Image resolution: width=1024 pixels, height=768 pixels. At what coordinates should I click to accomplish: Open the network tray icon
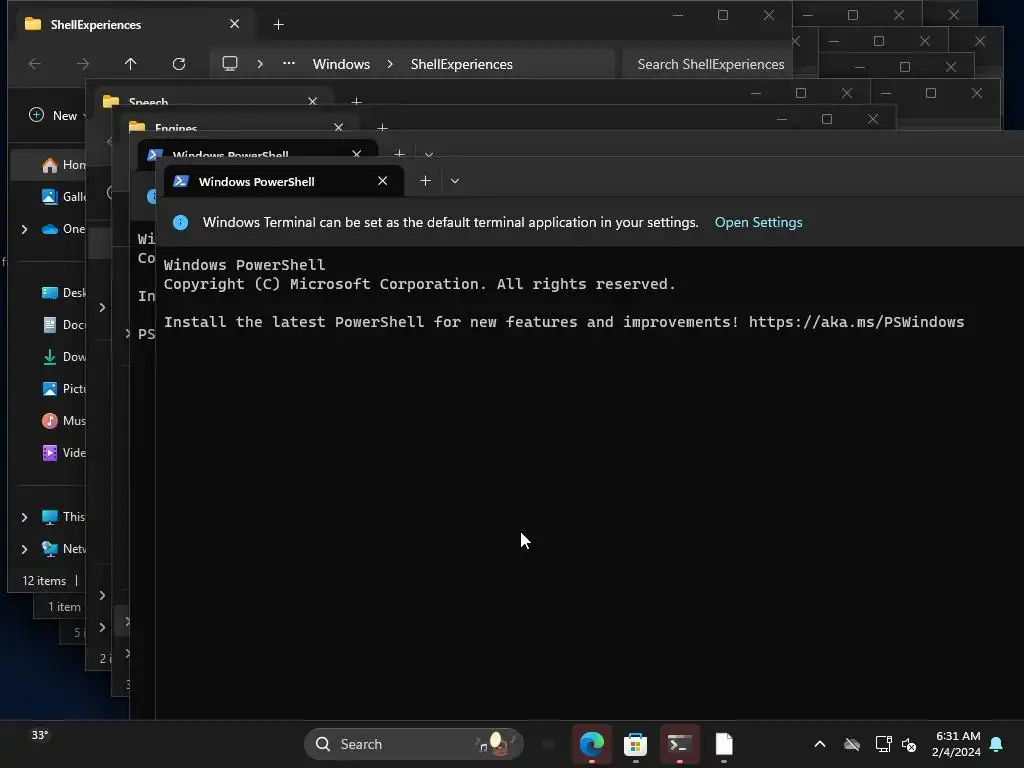tap(883, 744)
